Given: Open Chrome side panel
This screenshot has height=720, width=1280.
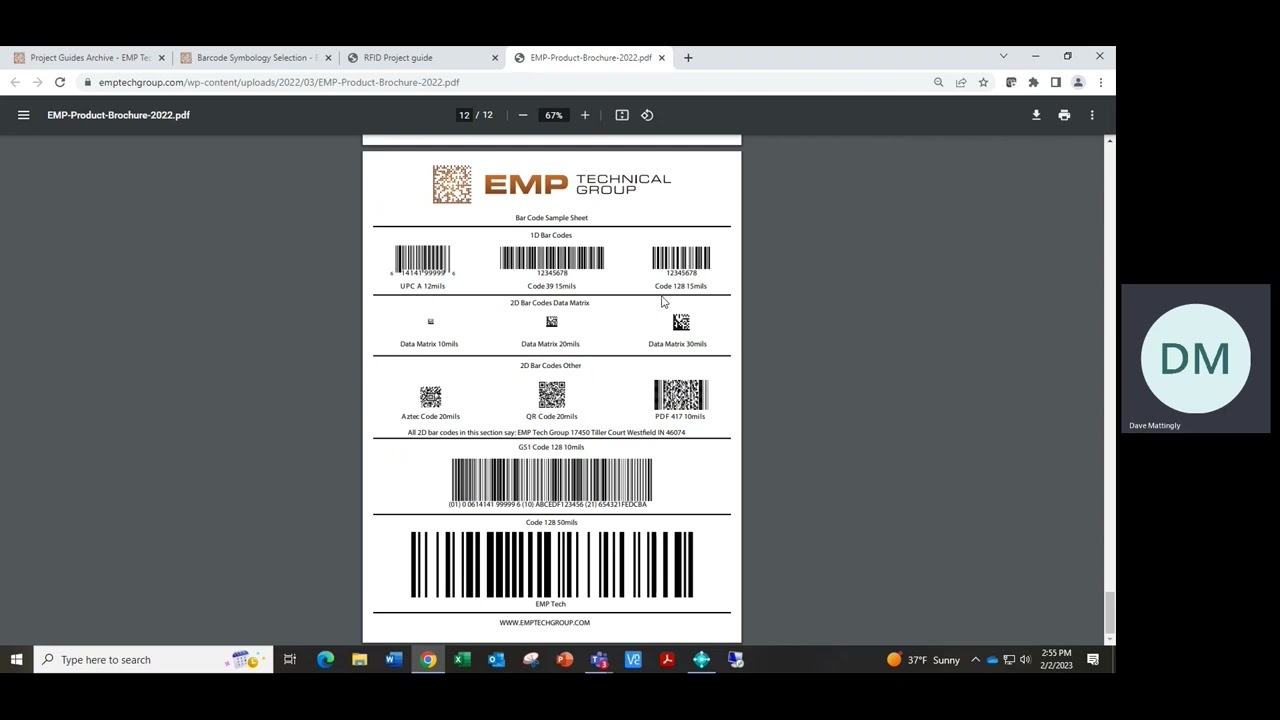Looking at the screenshot, I should [x=1055, y=82].
